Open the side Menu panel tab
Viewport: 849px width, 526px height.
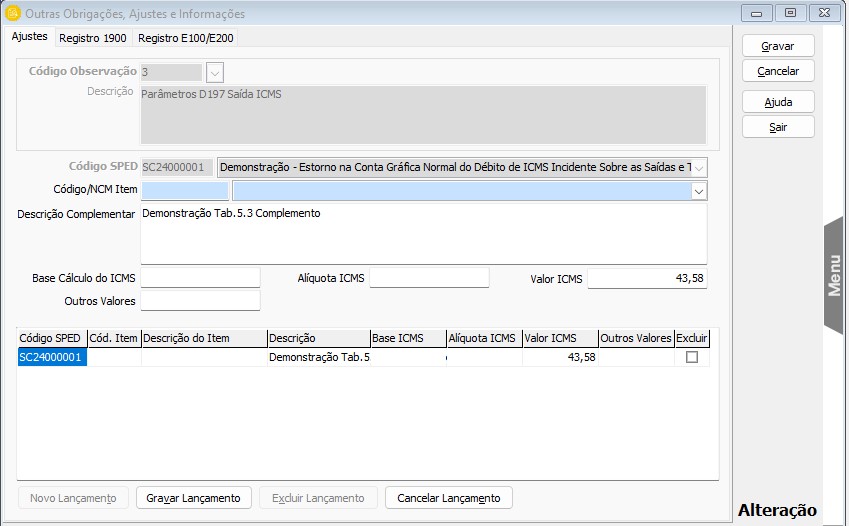click(x=834, y=275)
